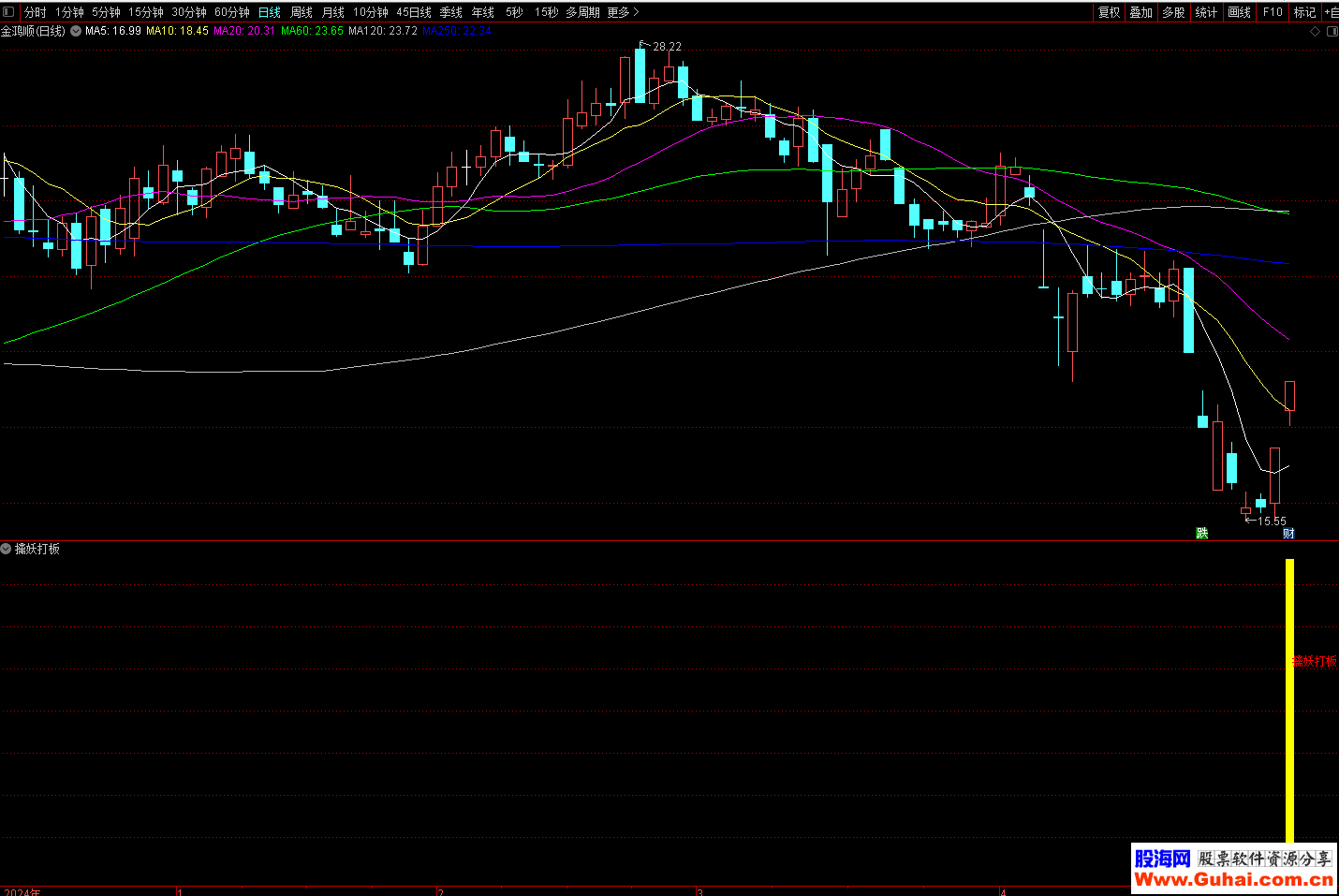
Task: Select the 15分钟 period tab
Action: point(145,12)
